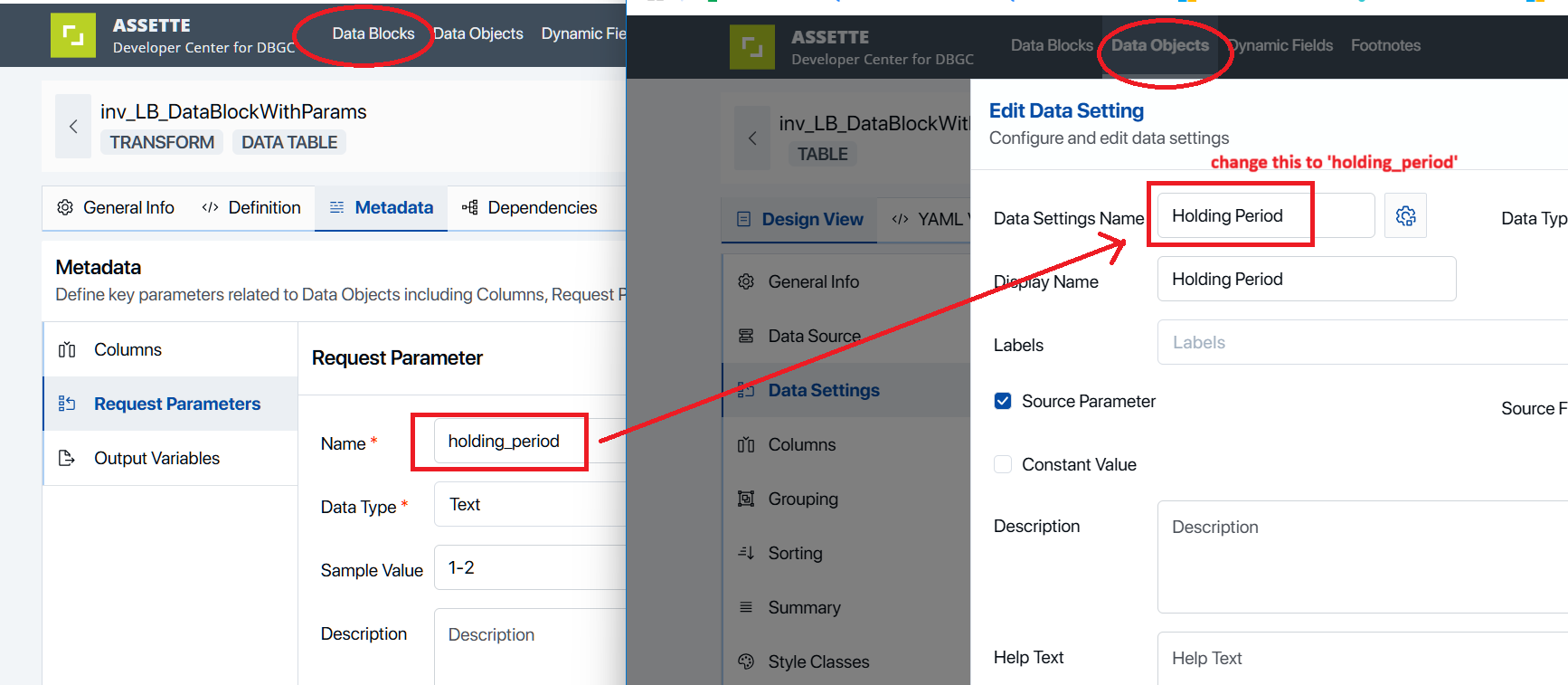The width and height of the screenshot is (1568, 685).
Task: Click the Assette logo in the Design View window
Action: click(752, 47)
